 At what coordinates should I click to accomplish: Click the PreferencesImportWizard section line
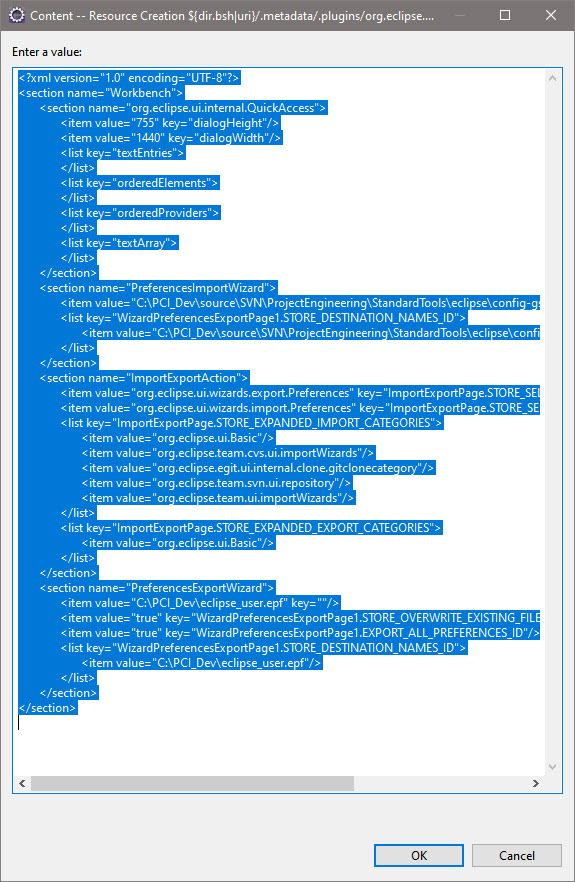click(x=158, y=288)
